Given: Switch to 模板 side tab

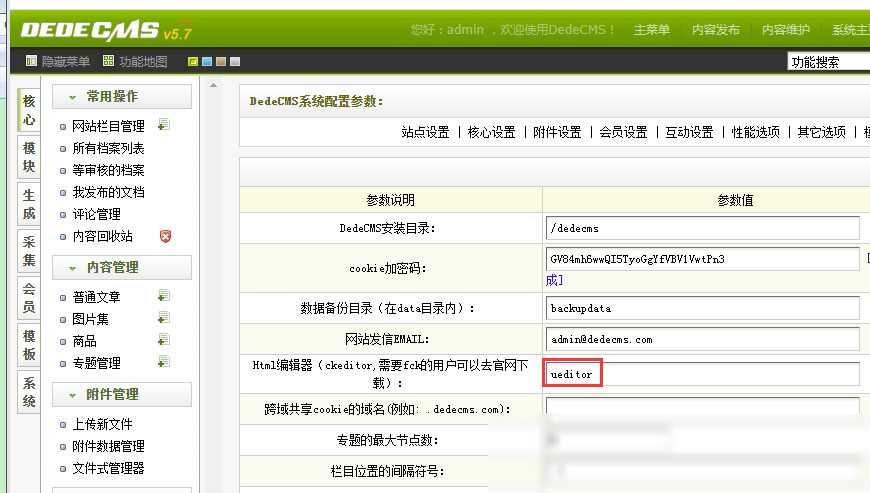Looking at the screenshot, I should 29,345.
